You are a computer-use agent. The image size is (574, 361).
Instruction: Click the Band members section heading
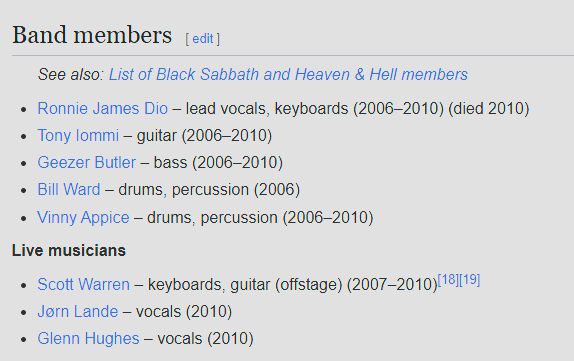tap(92, 35)
